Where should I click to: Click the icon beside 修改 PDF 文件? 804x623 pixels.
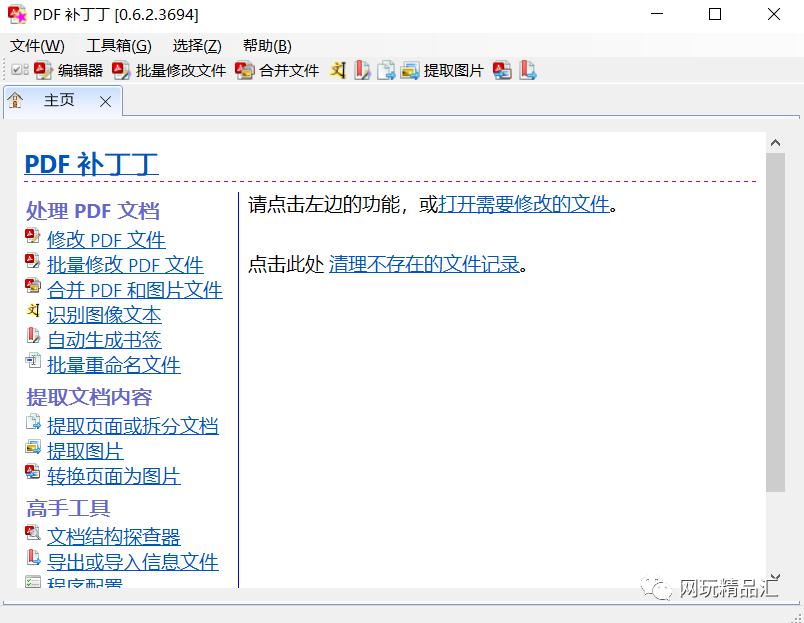tap(33, 236)
